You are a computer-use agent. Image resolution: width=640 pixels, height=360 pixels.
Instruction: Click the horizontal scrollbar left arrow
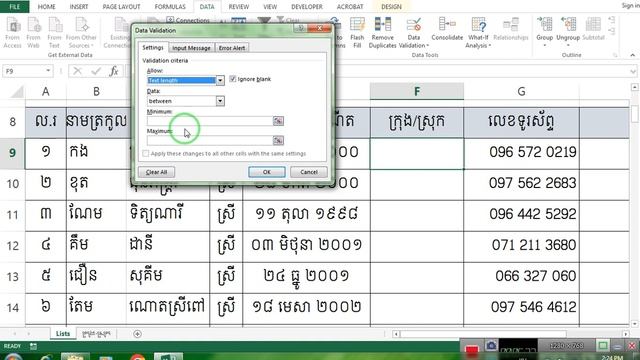pos(396,334)
